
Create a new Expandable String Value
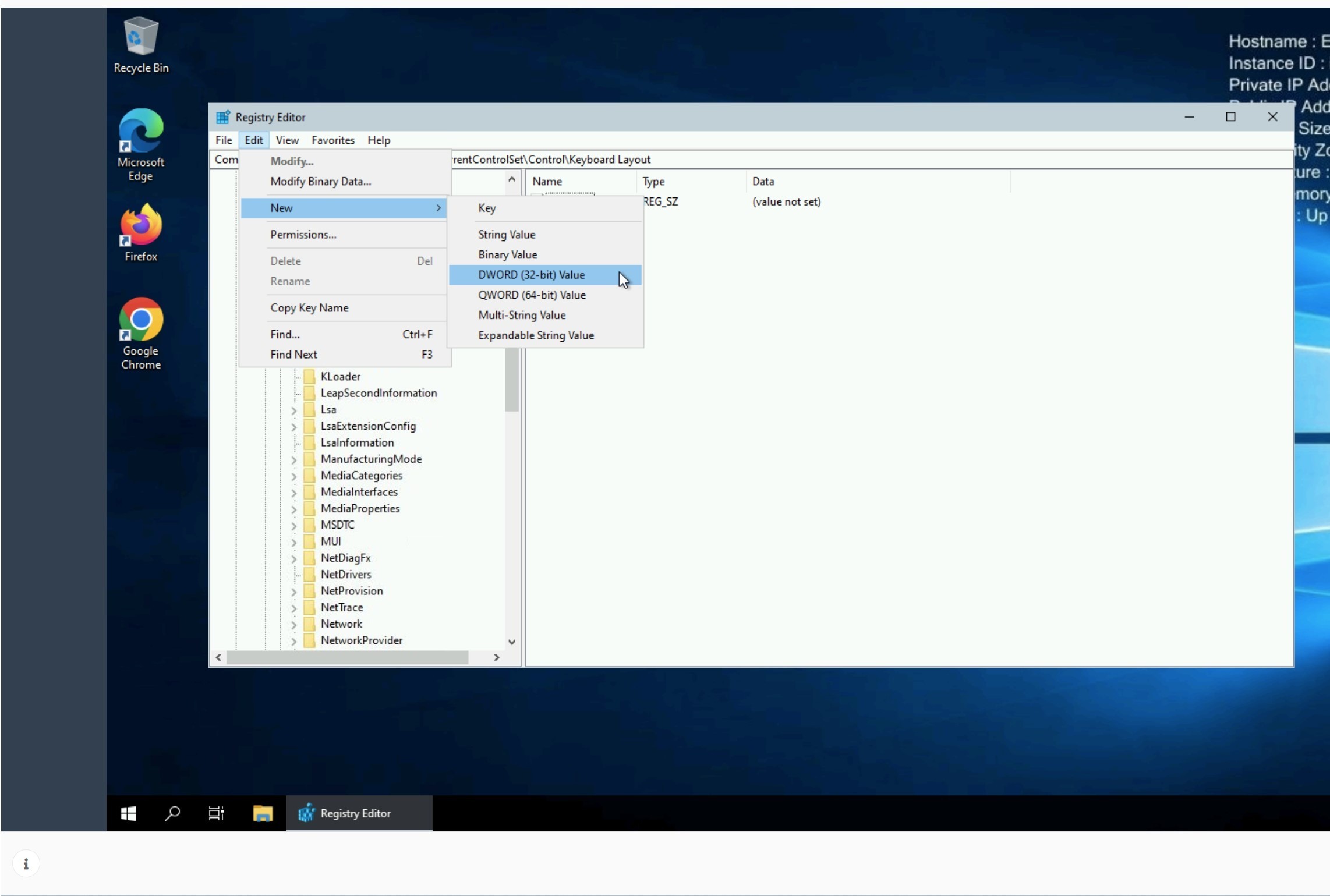546,335
